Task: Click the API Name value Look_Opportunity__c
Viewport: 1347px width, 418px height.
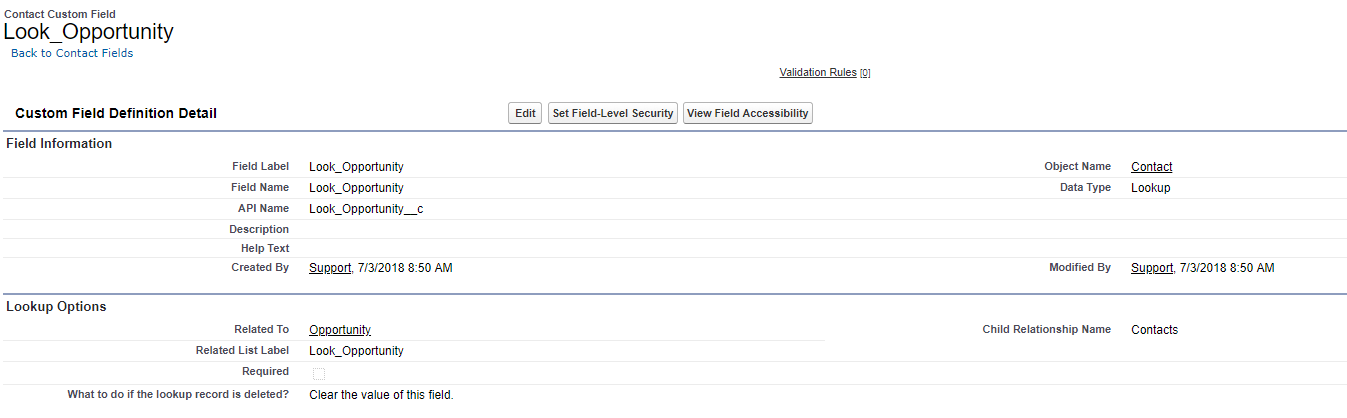Action: (x=366, y=209)
